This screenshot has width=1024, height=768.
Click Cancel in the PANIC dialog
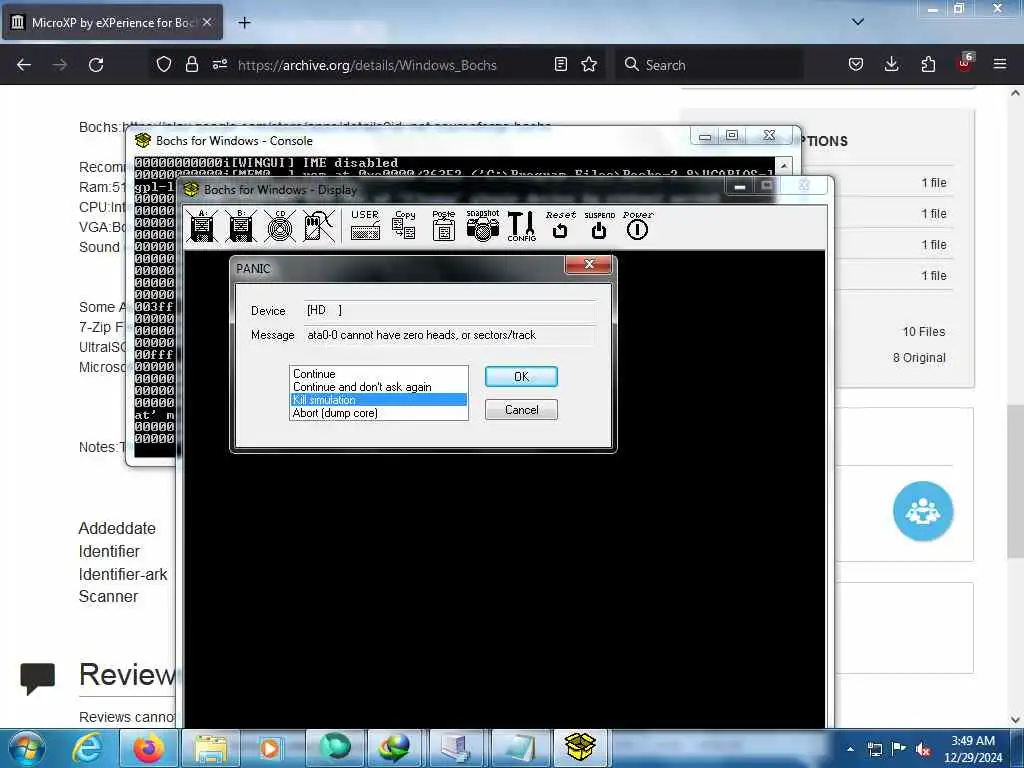(521, 409)
